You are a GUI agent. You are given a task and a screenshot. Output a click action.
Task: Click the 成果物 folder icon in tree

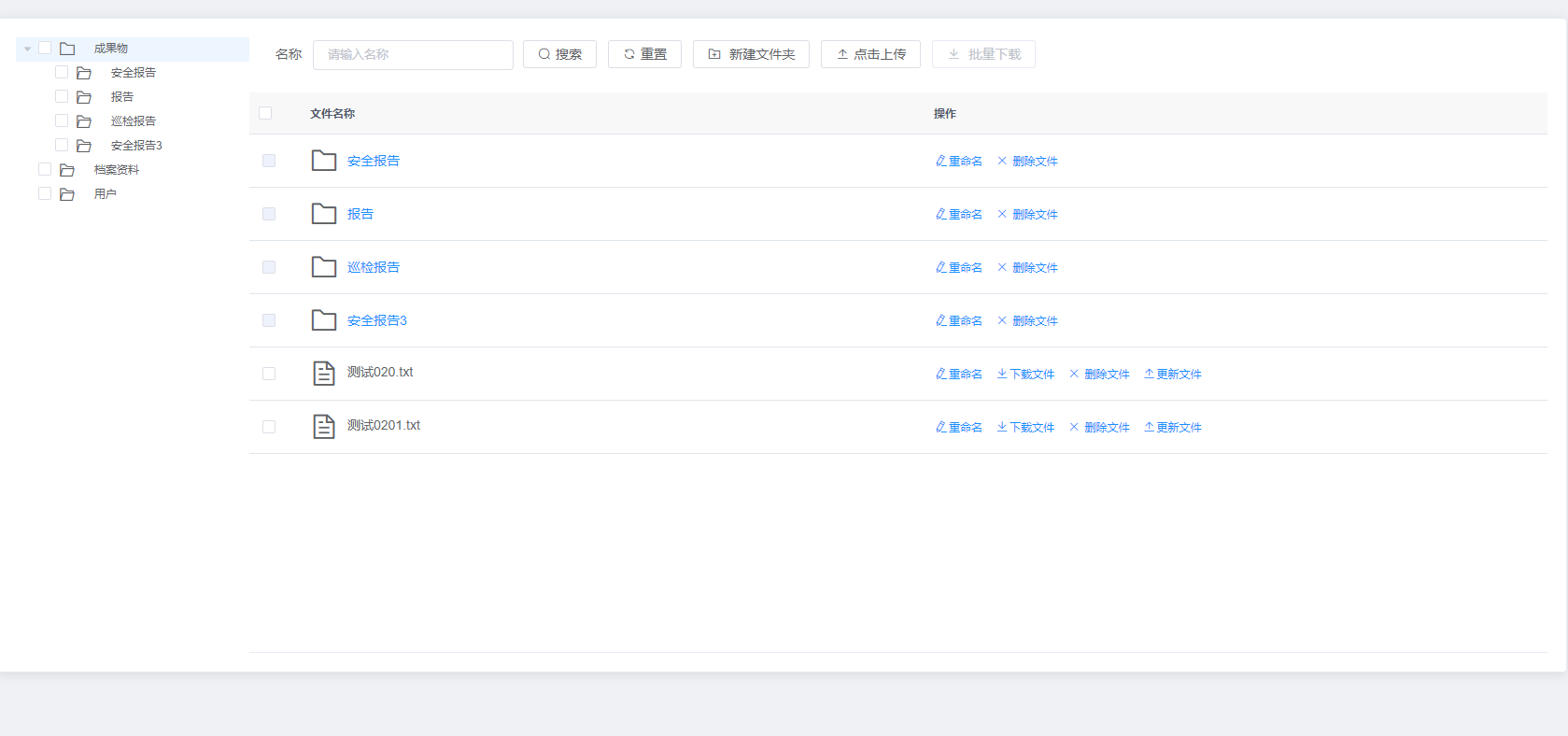[67, 49]
